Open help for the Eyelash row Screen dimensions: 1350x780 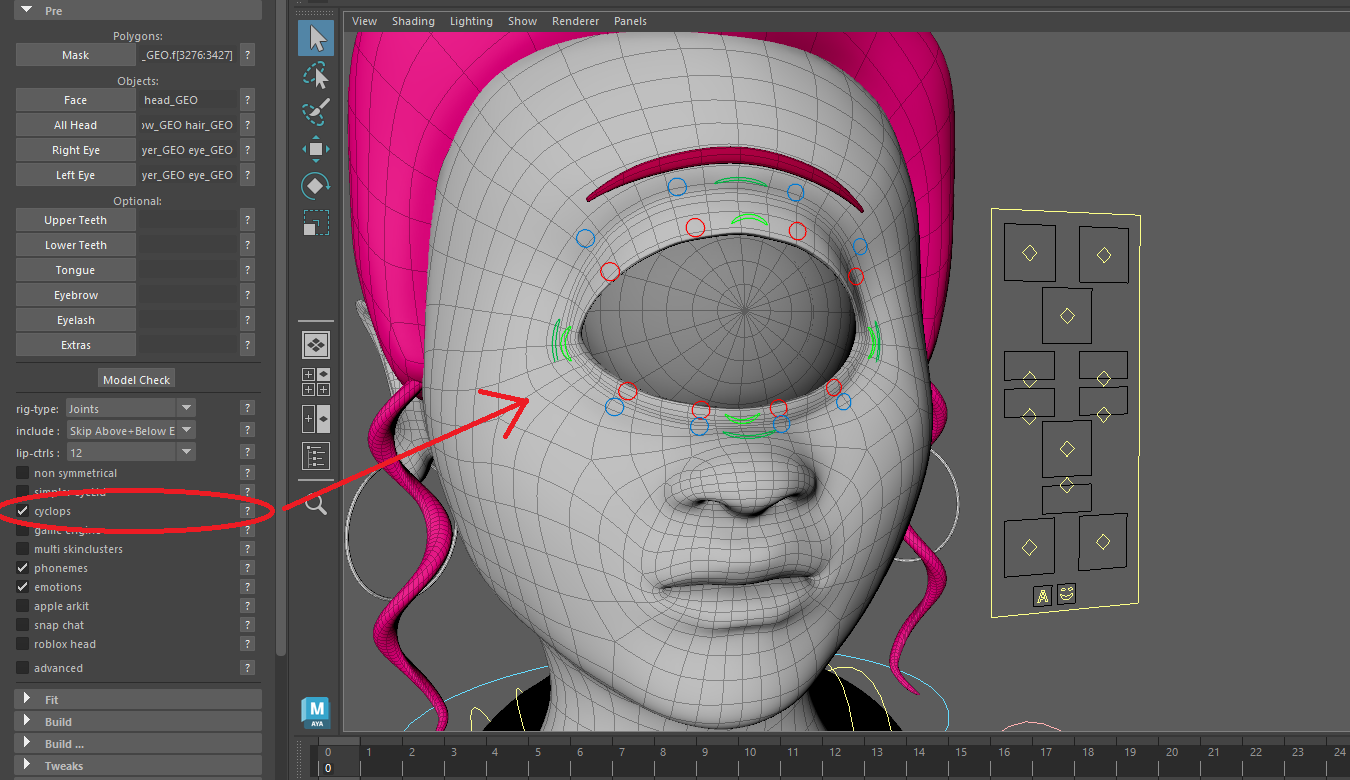tap(247, 320)
